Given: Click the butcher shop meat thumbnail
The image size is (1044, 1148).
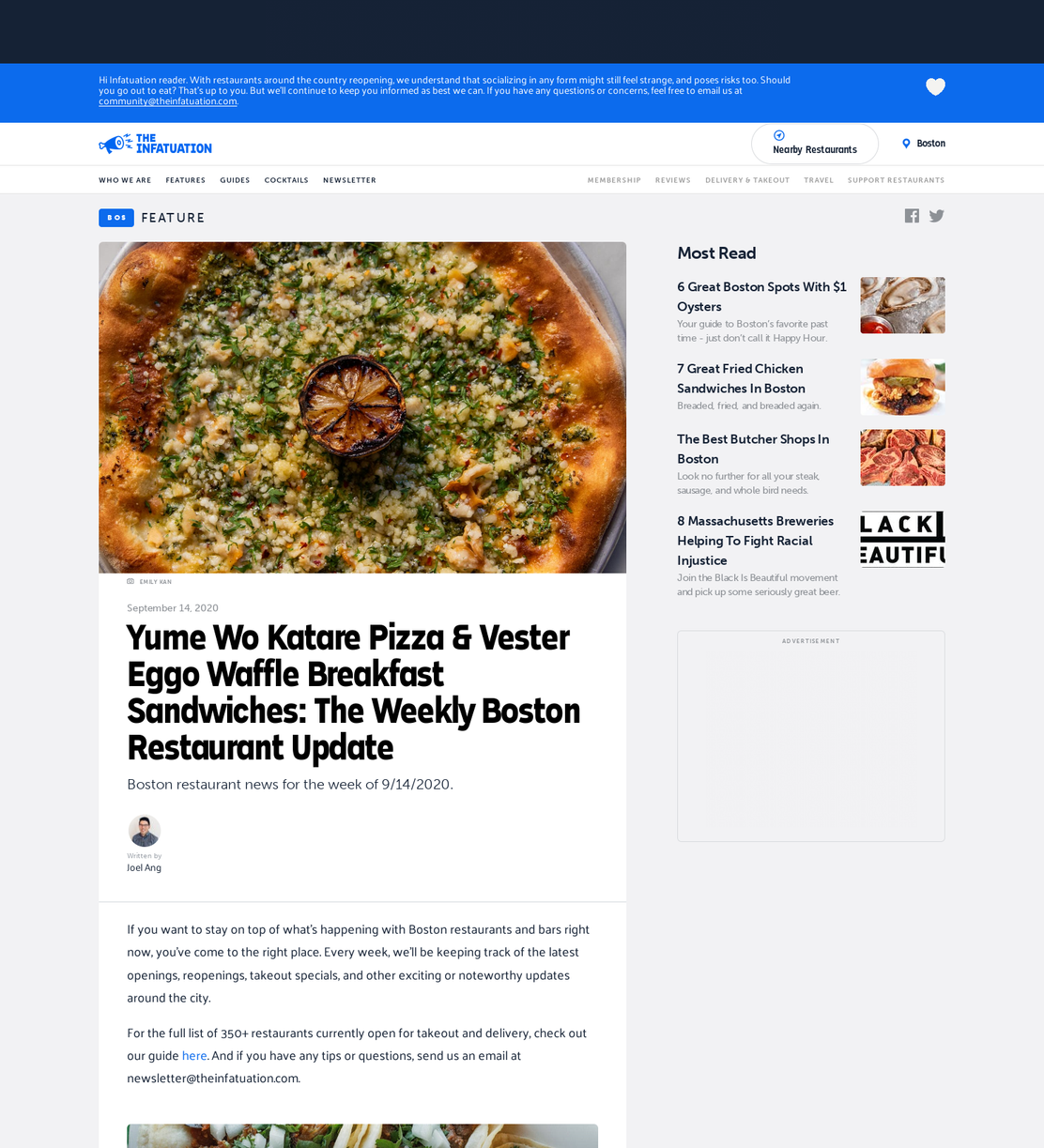Looking at the screenshot, I should pos(902,457).
